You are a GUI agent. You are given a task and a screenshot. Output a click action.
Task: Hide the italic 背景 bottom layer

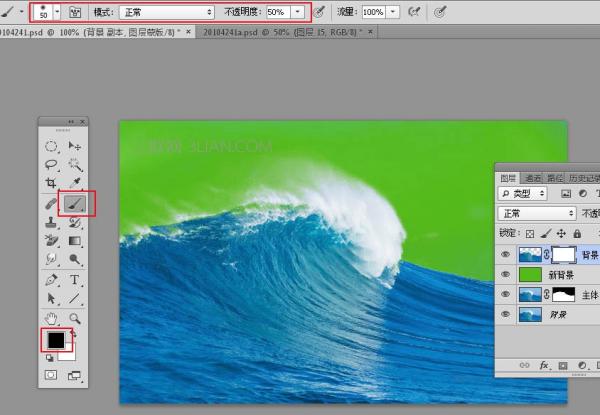(x=505, y=314)
